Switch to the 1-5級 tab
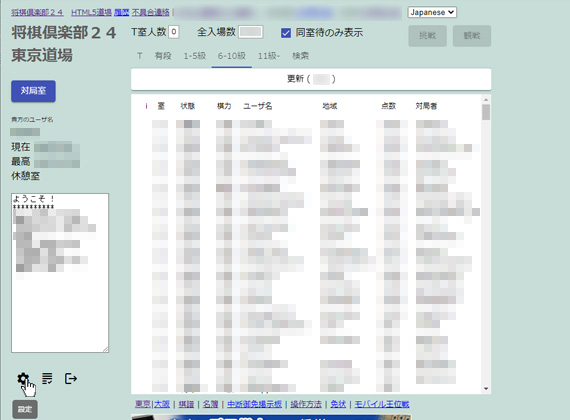Viewport: 570px width, 420px height. tap(194, 56)
